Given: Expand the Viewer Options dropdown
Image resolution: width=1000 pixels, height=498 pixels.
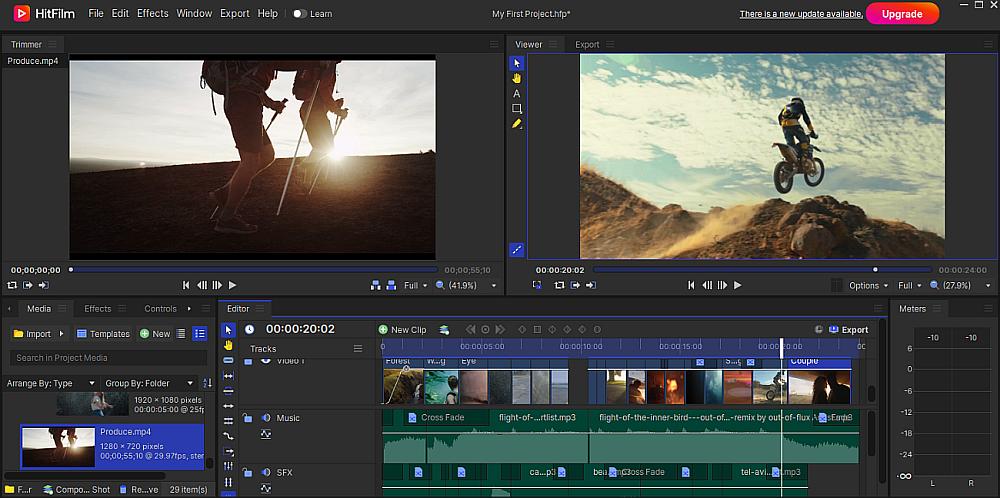Looking at the screenshot, I should tap(868, 285).
